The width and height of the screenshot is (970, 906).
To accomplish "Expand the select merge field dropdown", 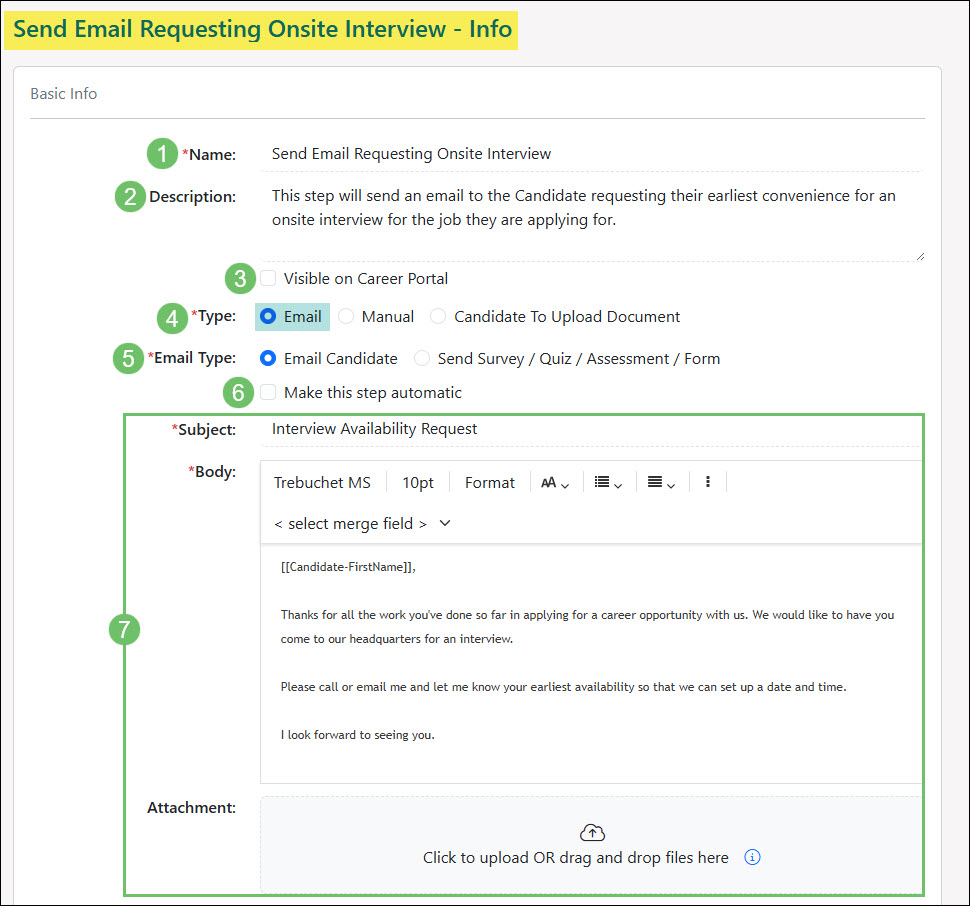I will pyautogui.click(x=361, y=523).
